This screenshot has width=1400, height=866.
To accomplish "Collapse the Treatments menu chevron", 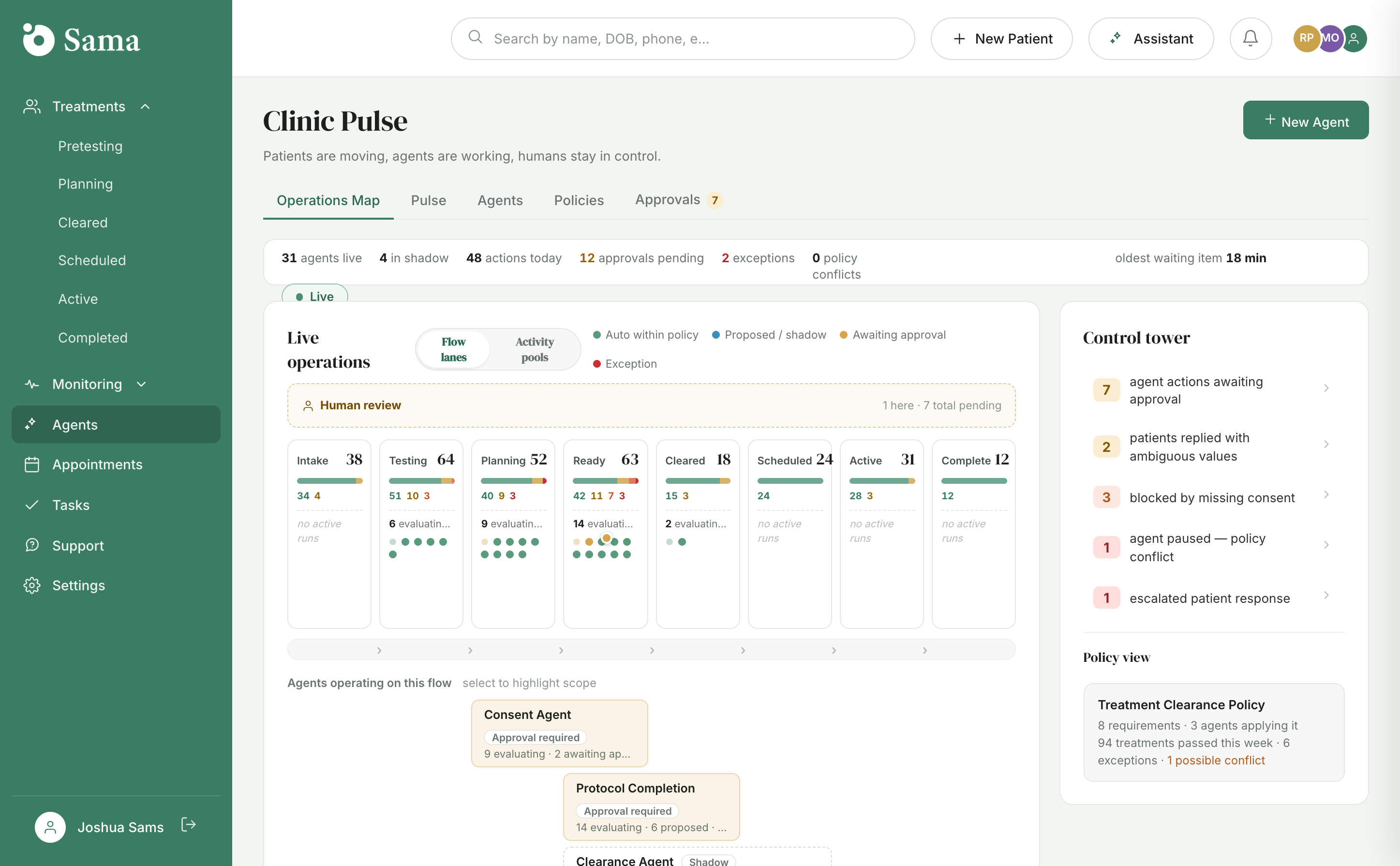I will coord(146,106).
